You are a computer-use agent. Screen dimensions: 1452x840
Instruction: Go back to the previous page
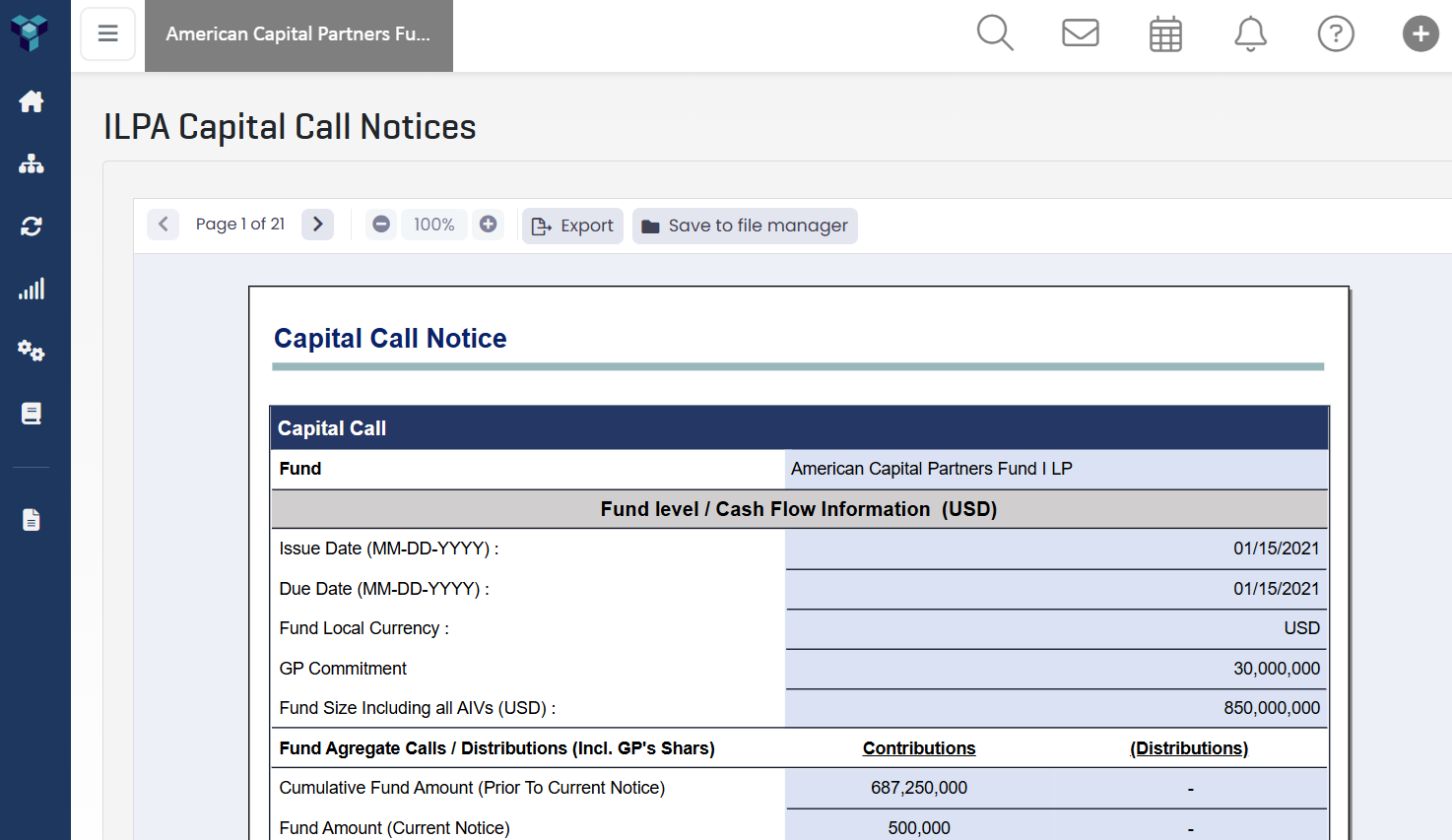(x=163, y=224)
